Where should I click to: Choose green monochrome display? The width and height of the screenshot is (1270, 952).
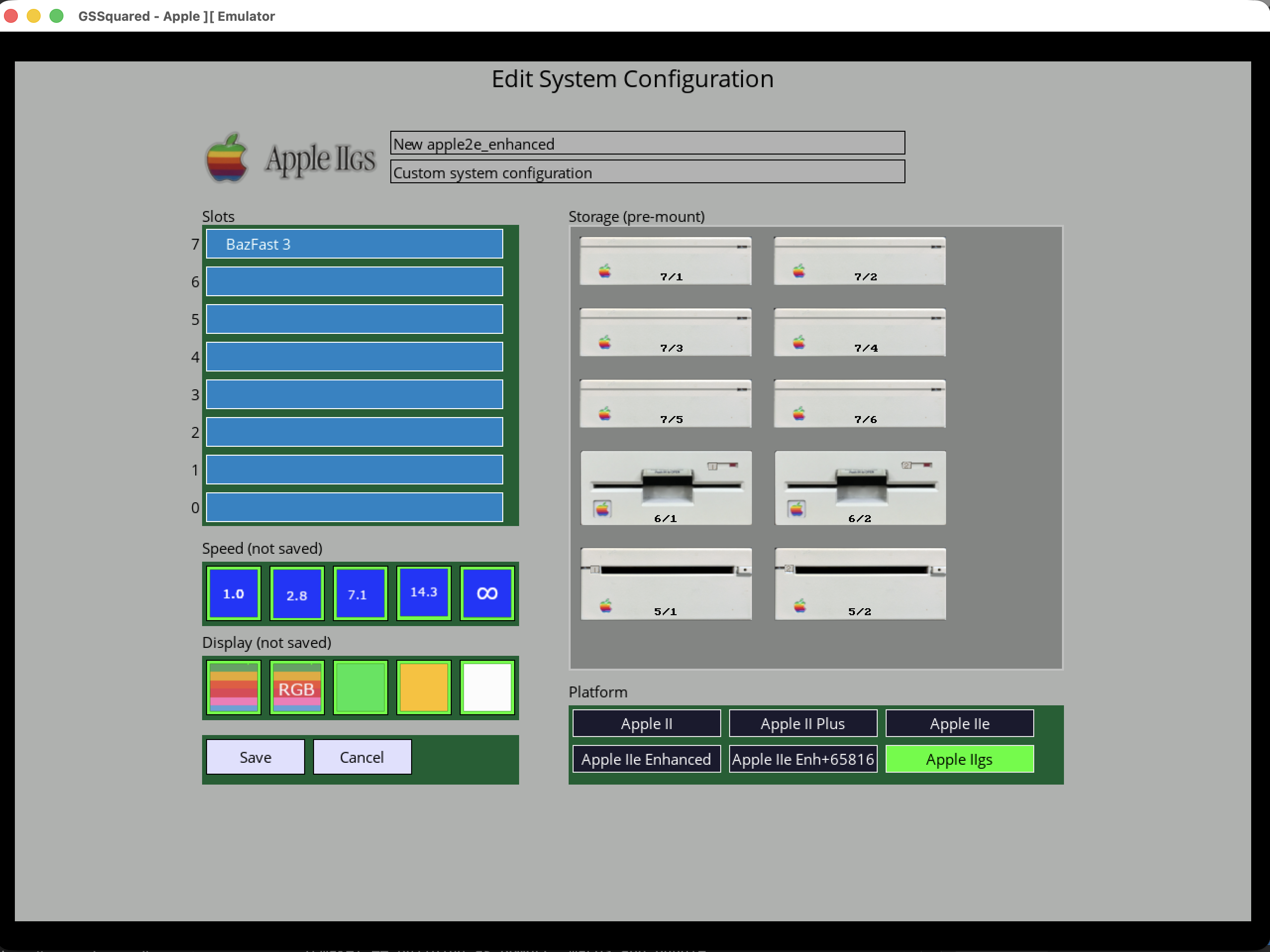tap(361, 688)
